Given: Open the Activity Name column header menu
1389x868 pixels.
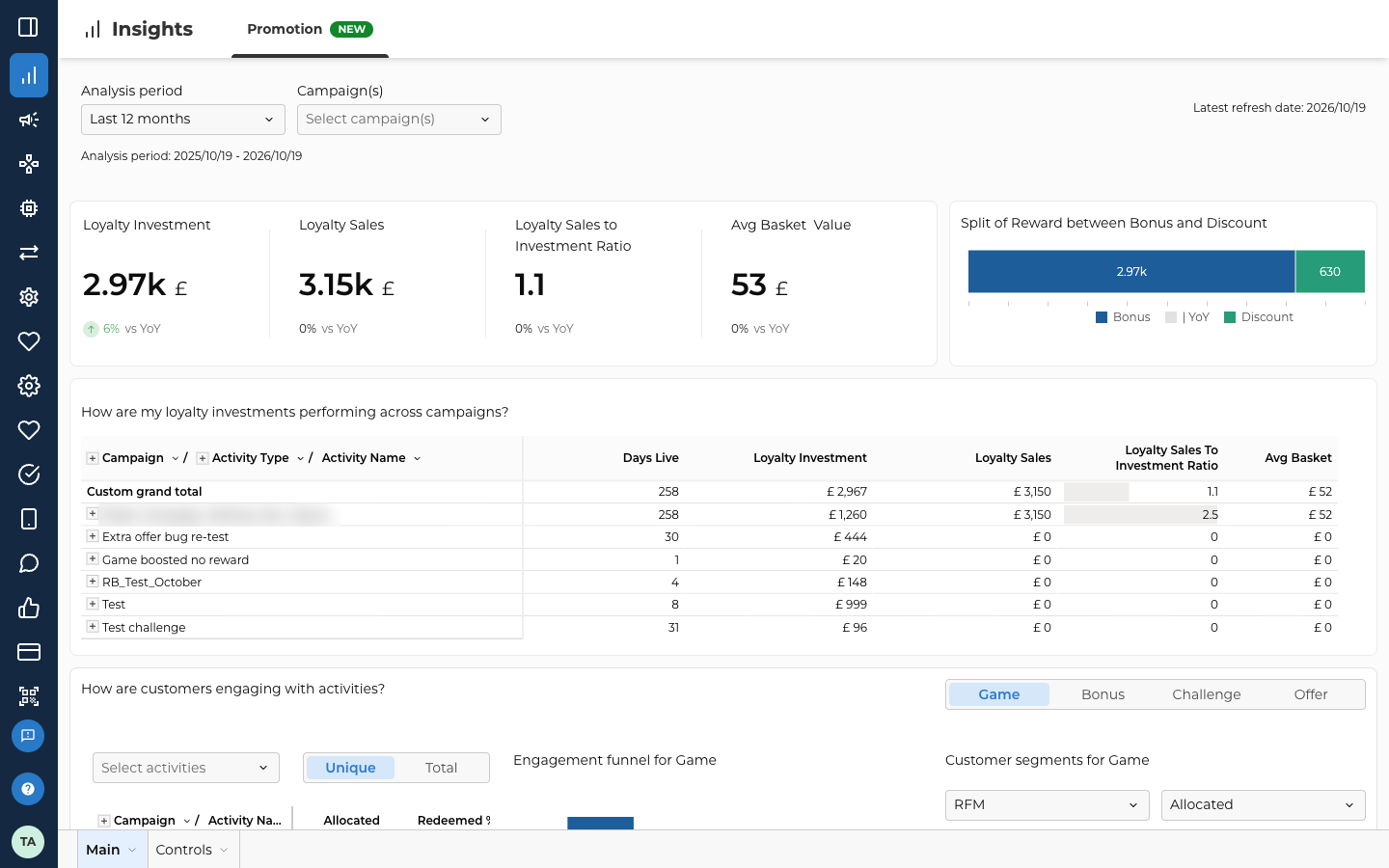Looking at the screenshot, I should (417, 459).
